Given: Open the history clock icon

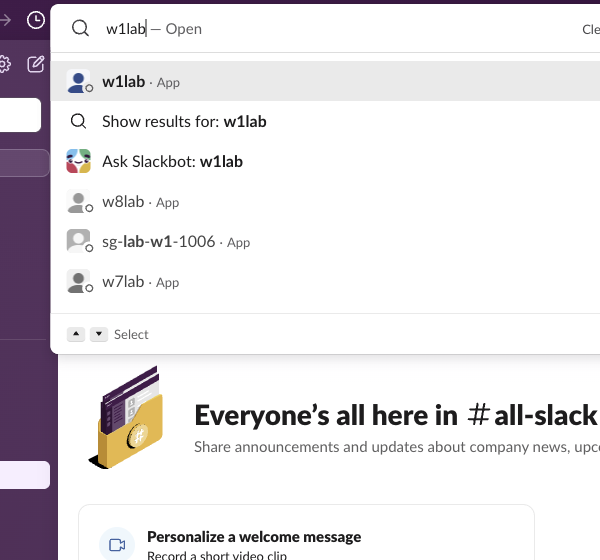Looking at the screenshot, I should [x=36, y=20].
